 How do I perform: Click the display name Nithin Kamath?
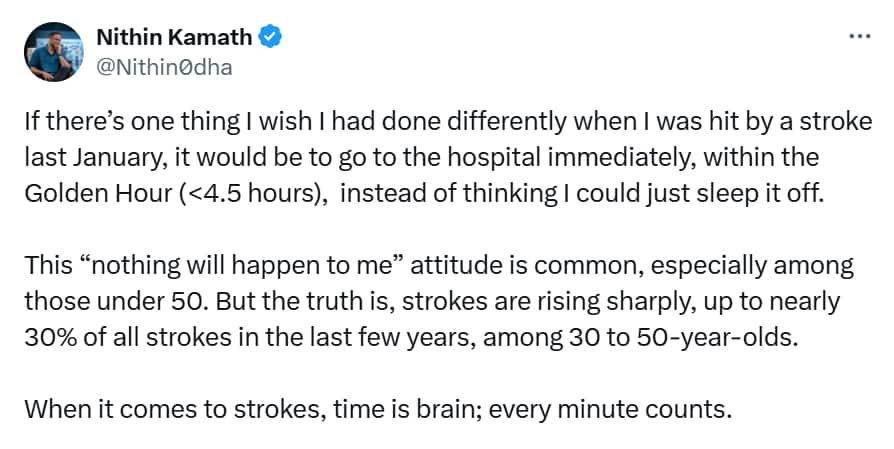[x=174, y=37]
